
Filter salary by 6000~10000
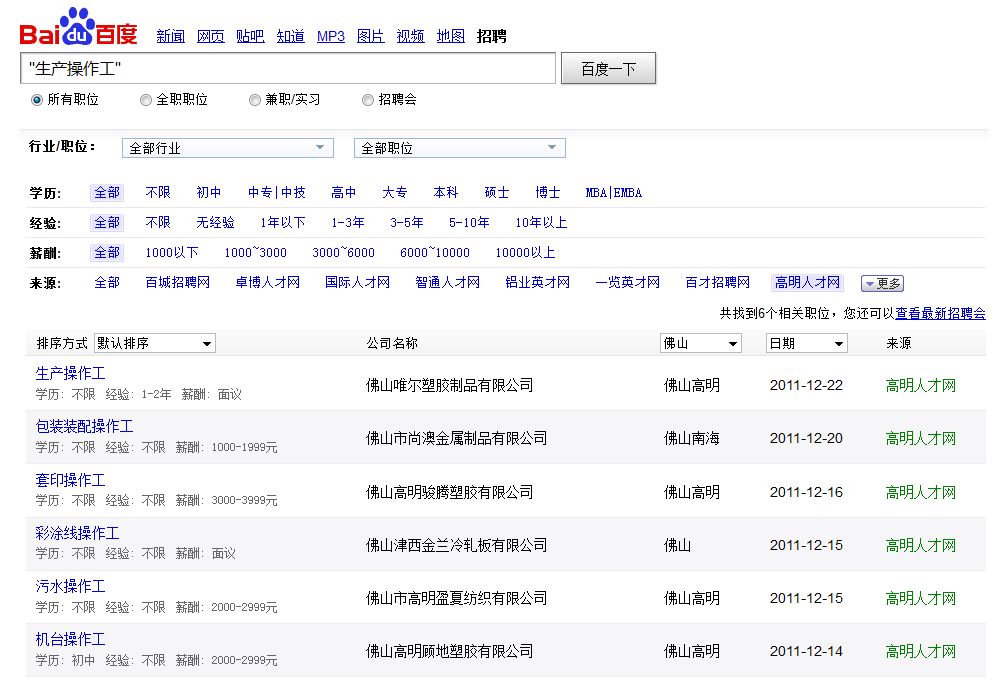pyautogui.click(x=435, y=253)
